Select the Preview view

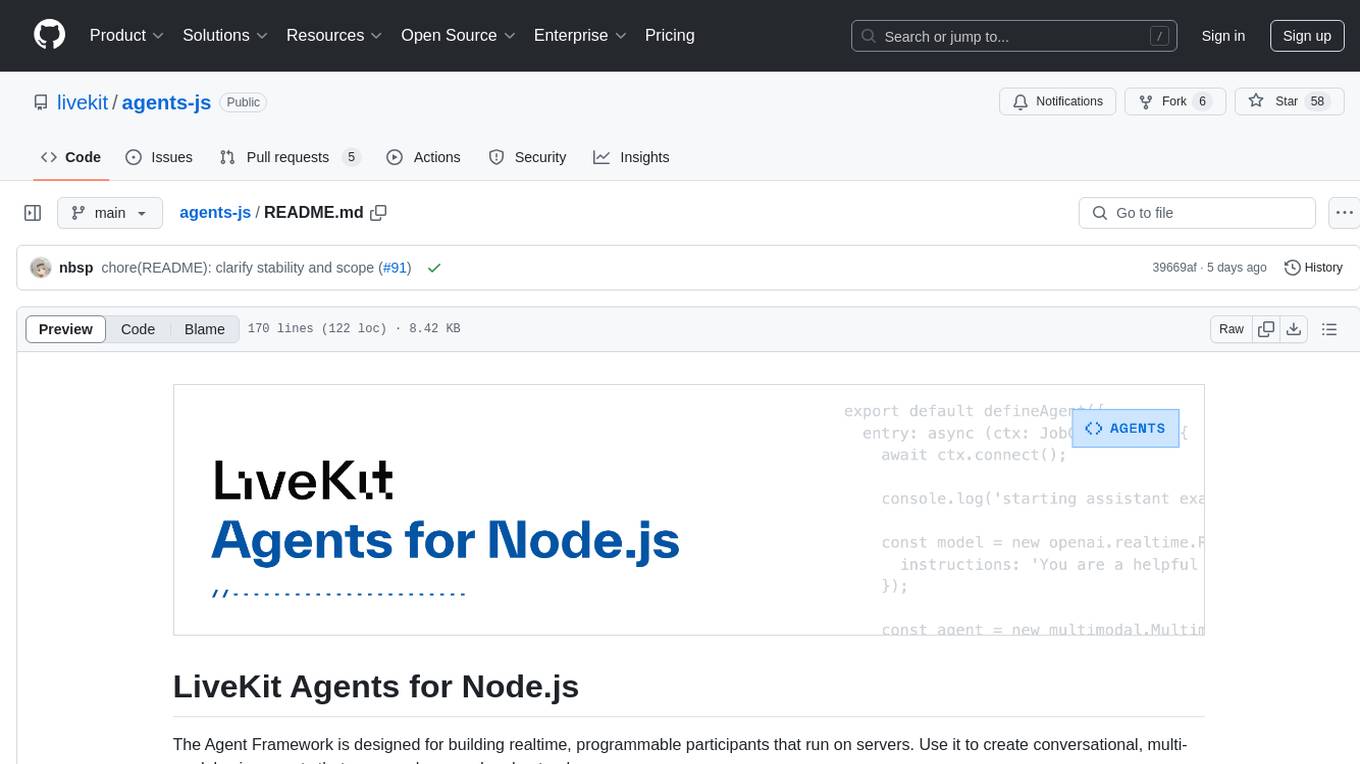pos(66,329)
